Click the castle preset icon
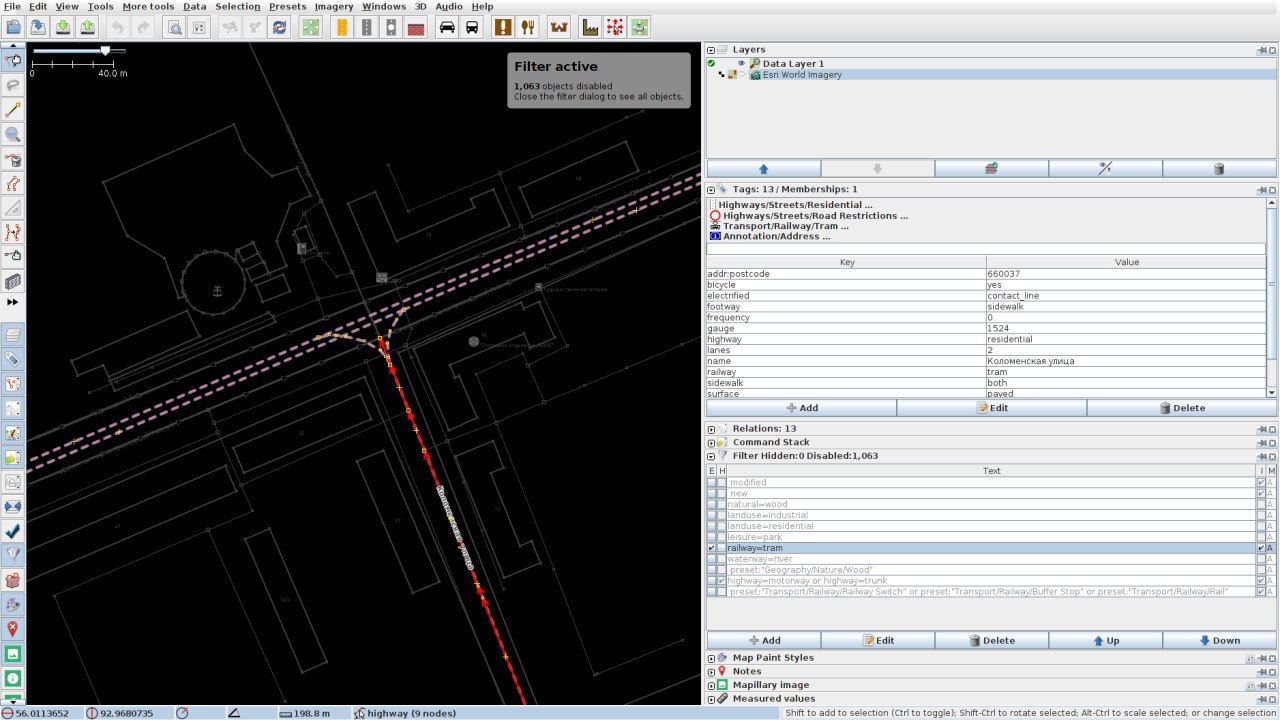The height and width of the screenshot is (720, 1280). point(559,27)
